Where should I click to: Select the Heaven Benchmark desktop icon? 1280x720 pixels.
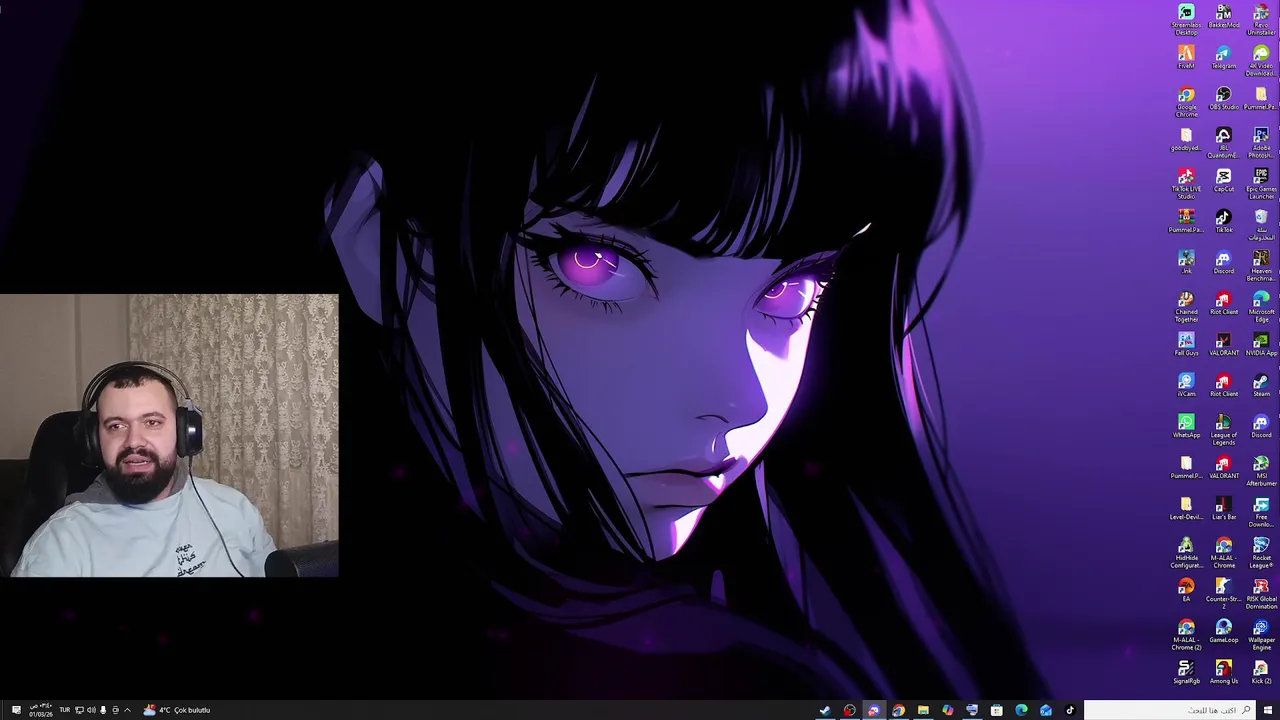(1261, 266)
